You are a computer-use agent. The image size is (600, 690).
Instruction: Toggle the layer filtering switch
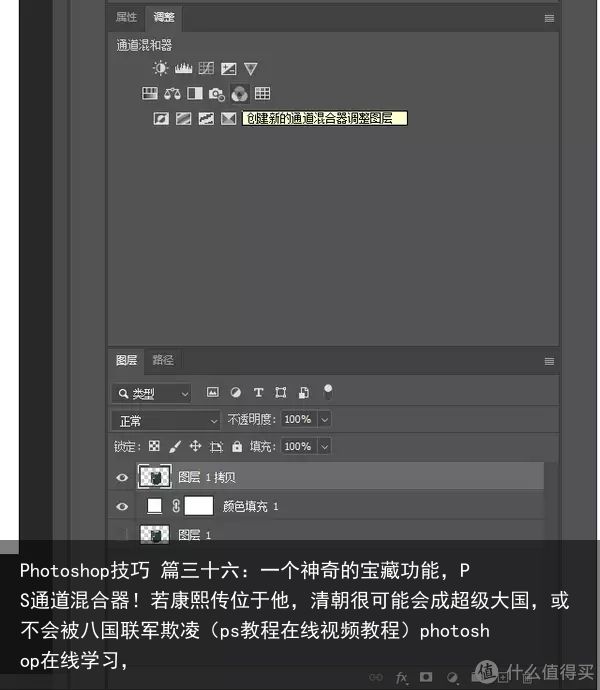click(x=328, y=391)
